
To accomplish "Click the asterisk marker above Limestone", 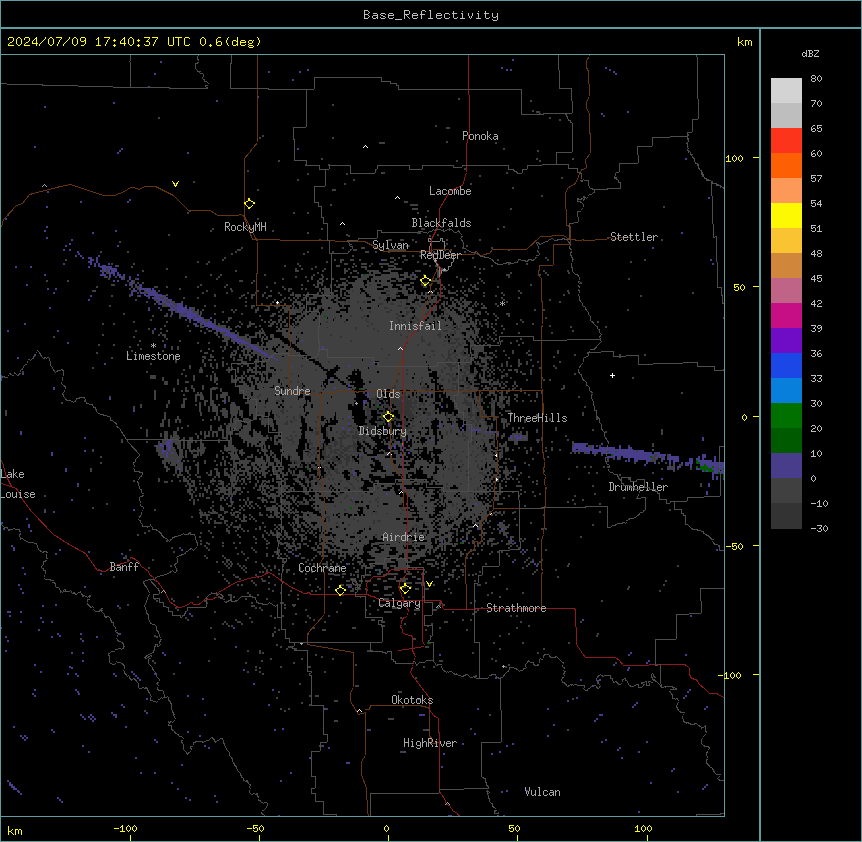I will coord(153,346).
